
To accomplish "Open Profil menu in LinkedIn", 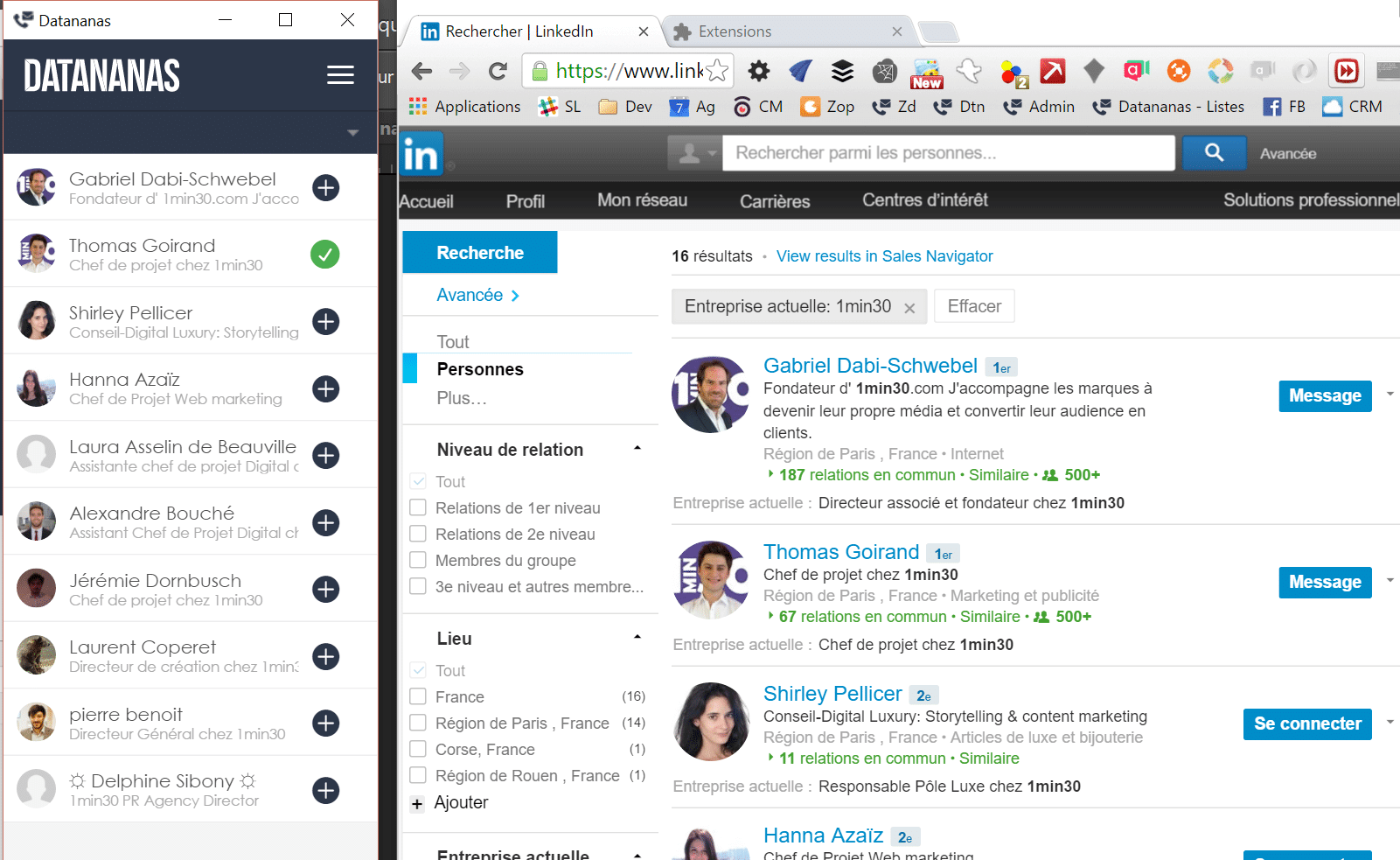I will point(526,201).
